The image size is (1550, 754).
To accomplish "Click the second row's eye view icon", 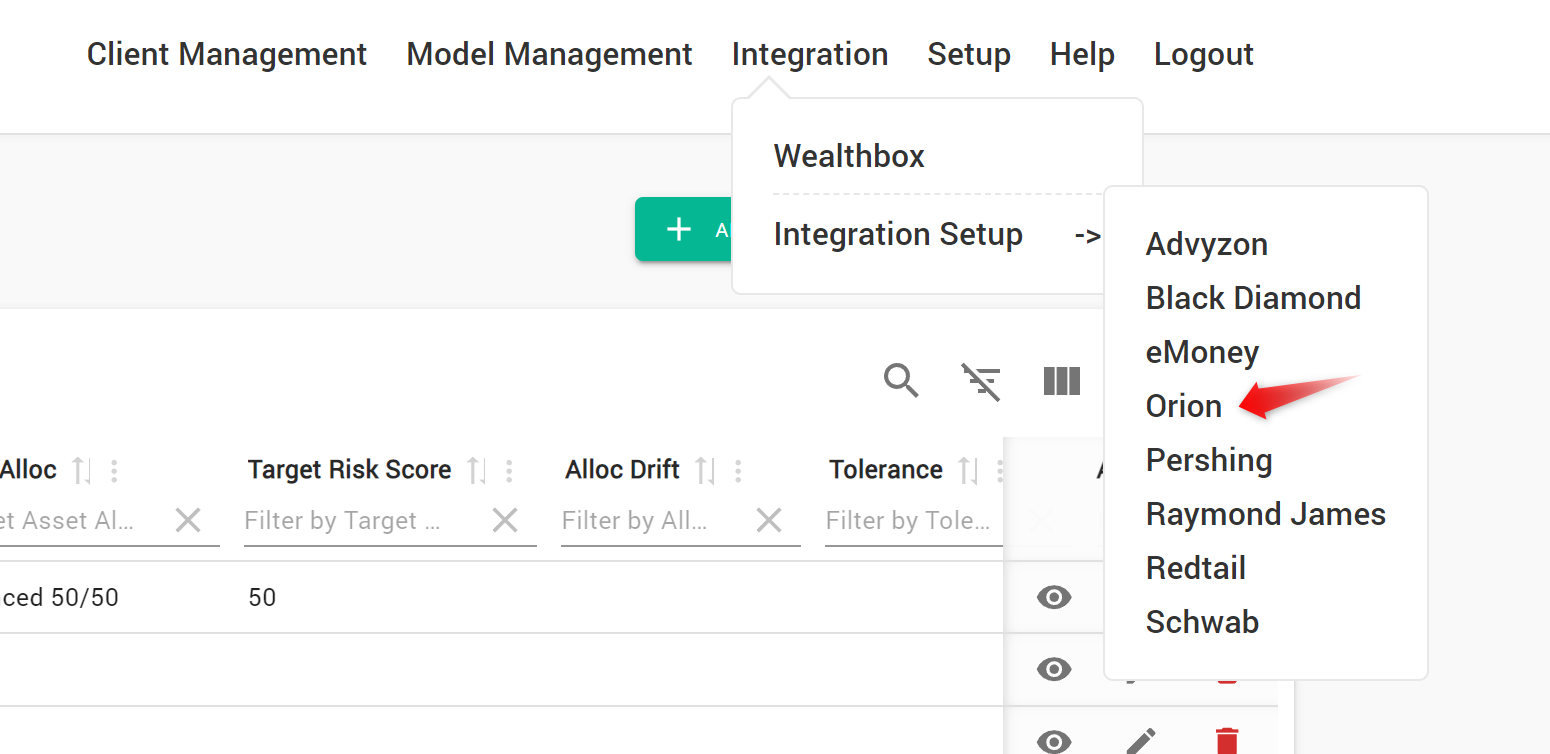I will 1054,669.
